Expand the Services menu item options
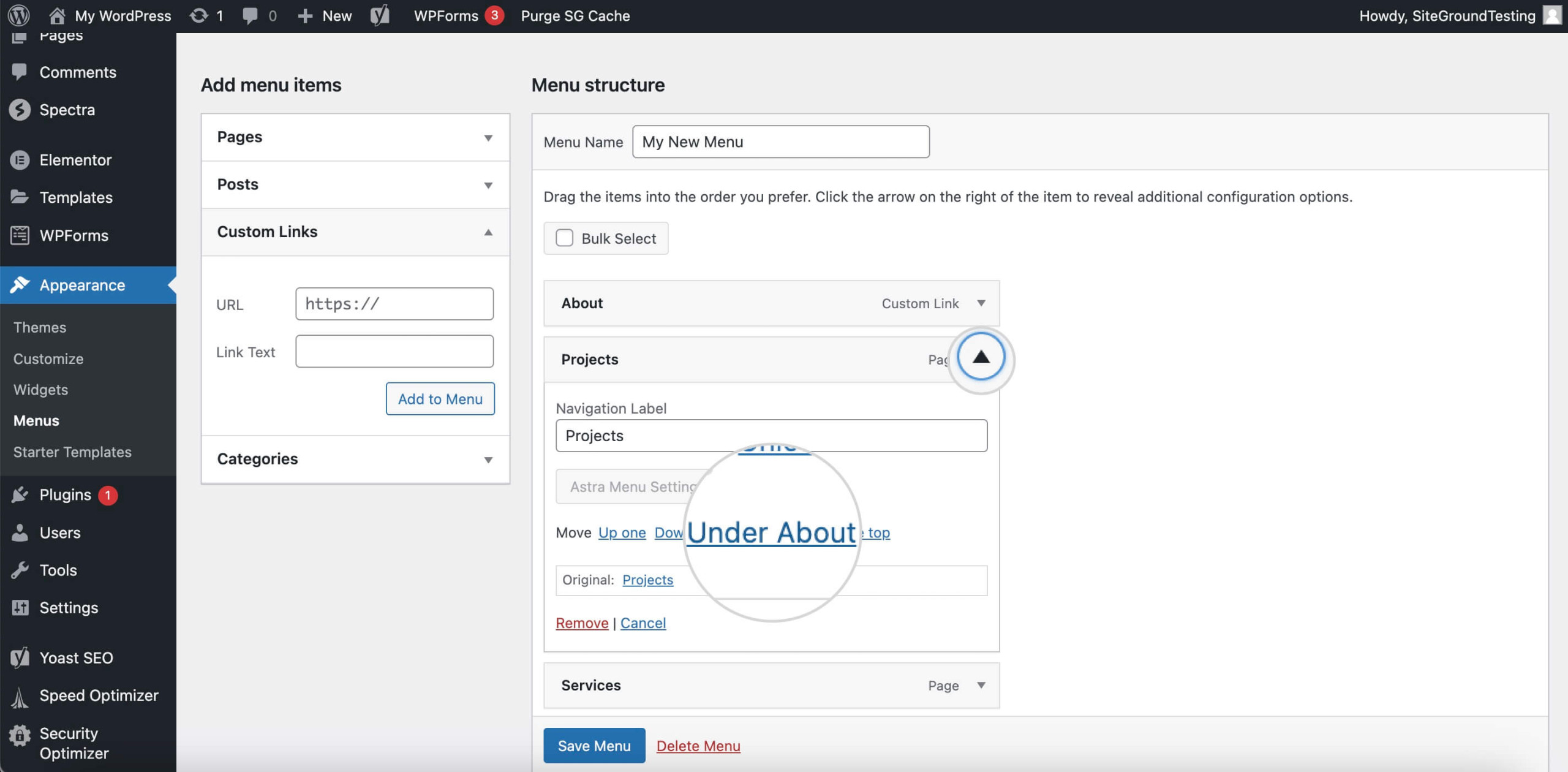The image size is (1568, 772). coord(981,685)
